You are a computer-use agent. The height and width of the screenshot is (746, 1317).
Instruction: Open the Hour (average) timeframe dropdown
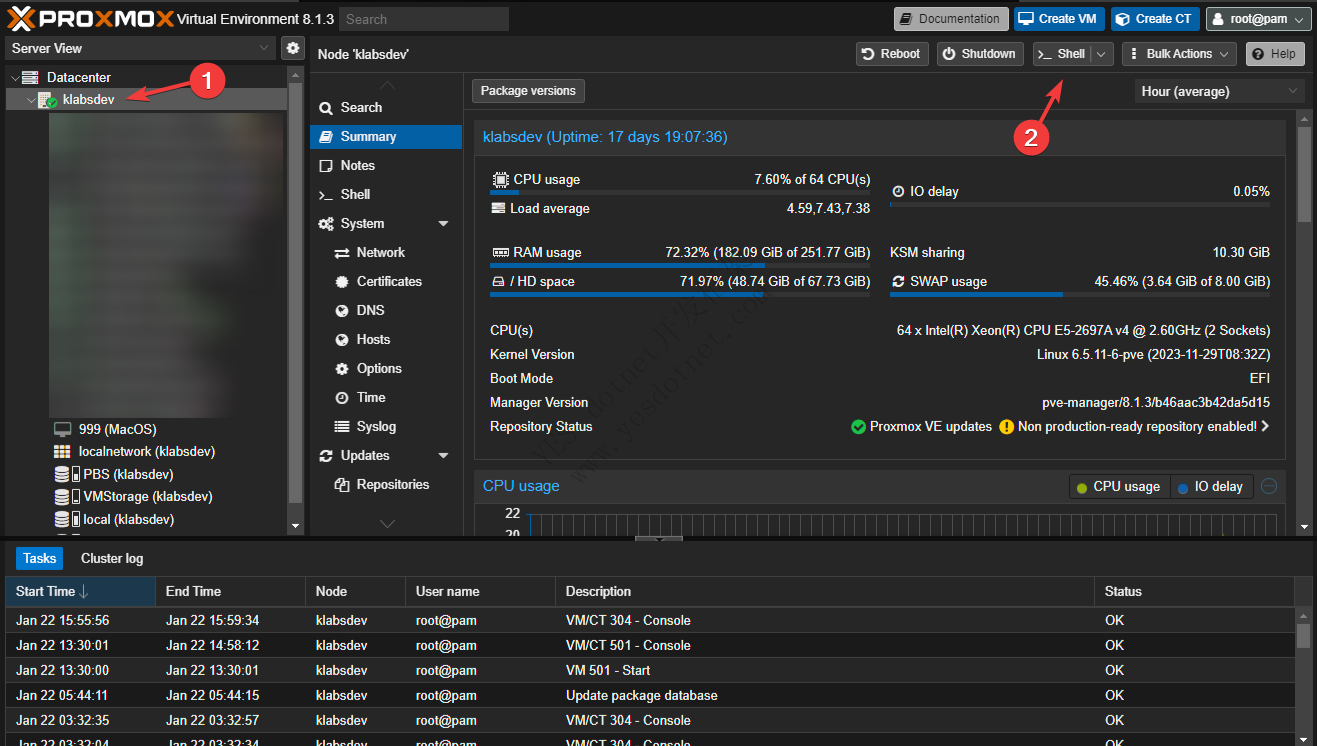click(x=1219, y=91)
